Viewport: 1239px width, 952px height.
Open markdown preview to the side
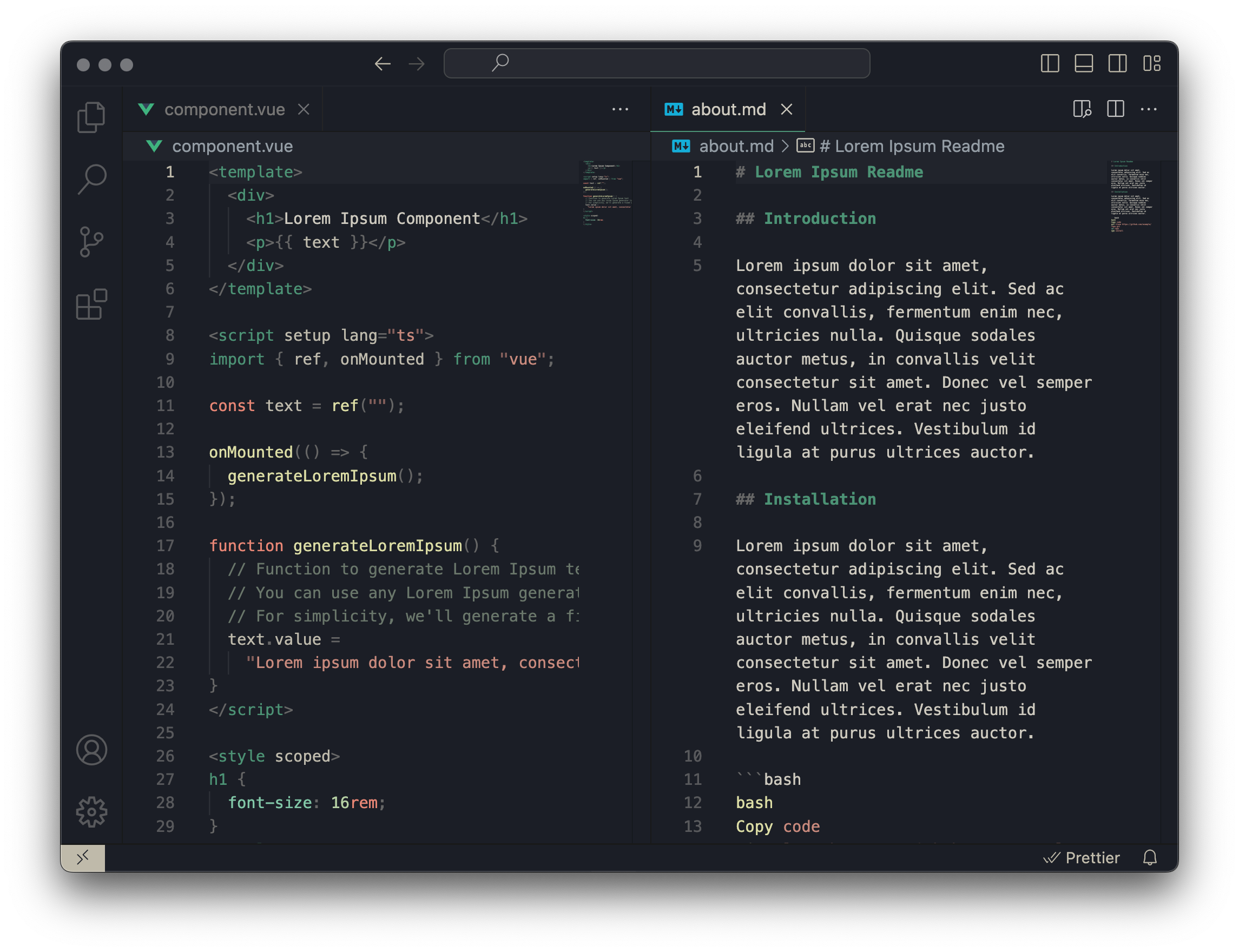1082,109
